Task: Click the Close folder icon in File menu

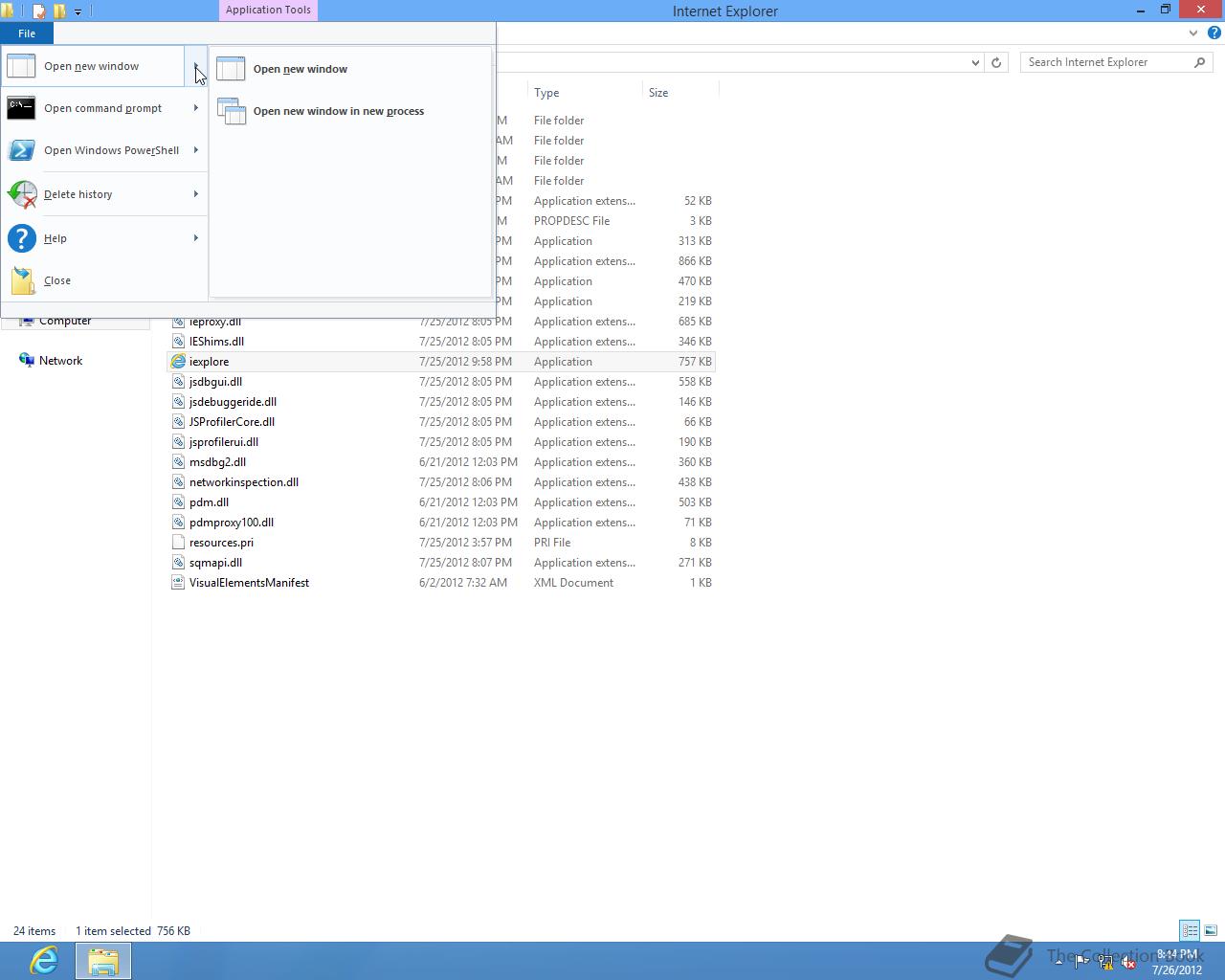Action: [21, 280]
